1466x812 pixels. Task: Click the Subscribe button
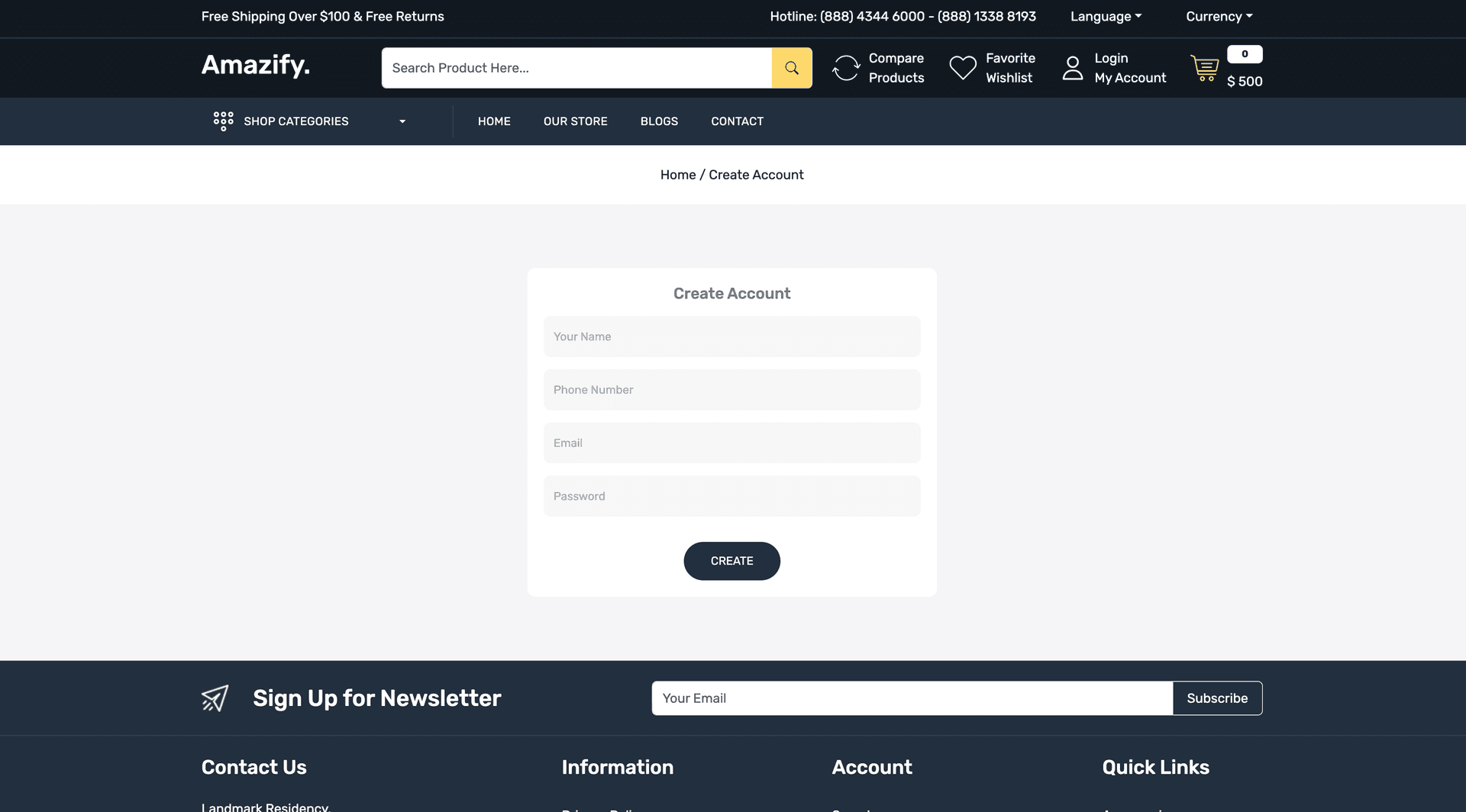1217,698
